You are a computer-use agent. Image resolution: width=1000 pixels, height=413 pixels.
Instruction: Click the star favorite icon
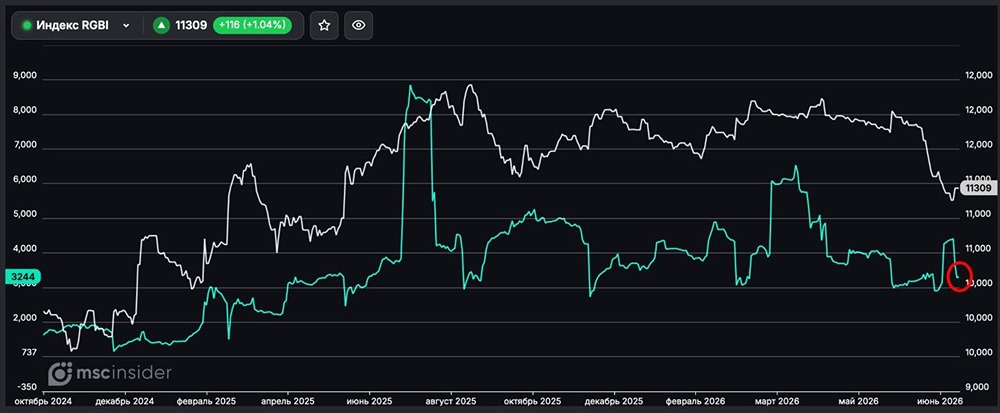tap(325, 25)
